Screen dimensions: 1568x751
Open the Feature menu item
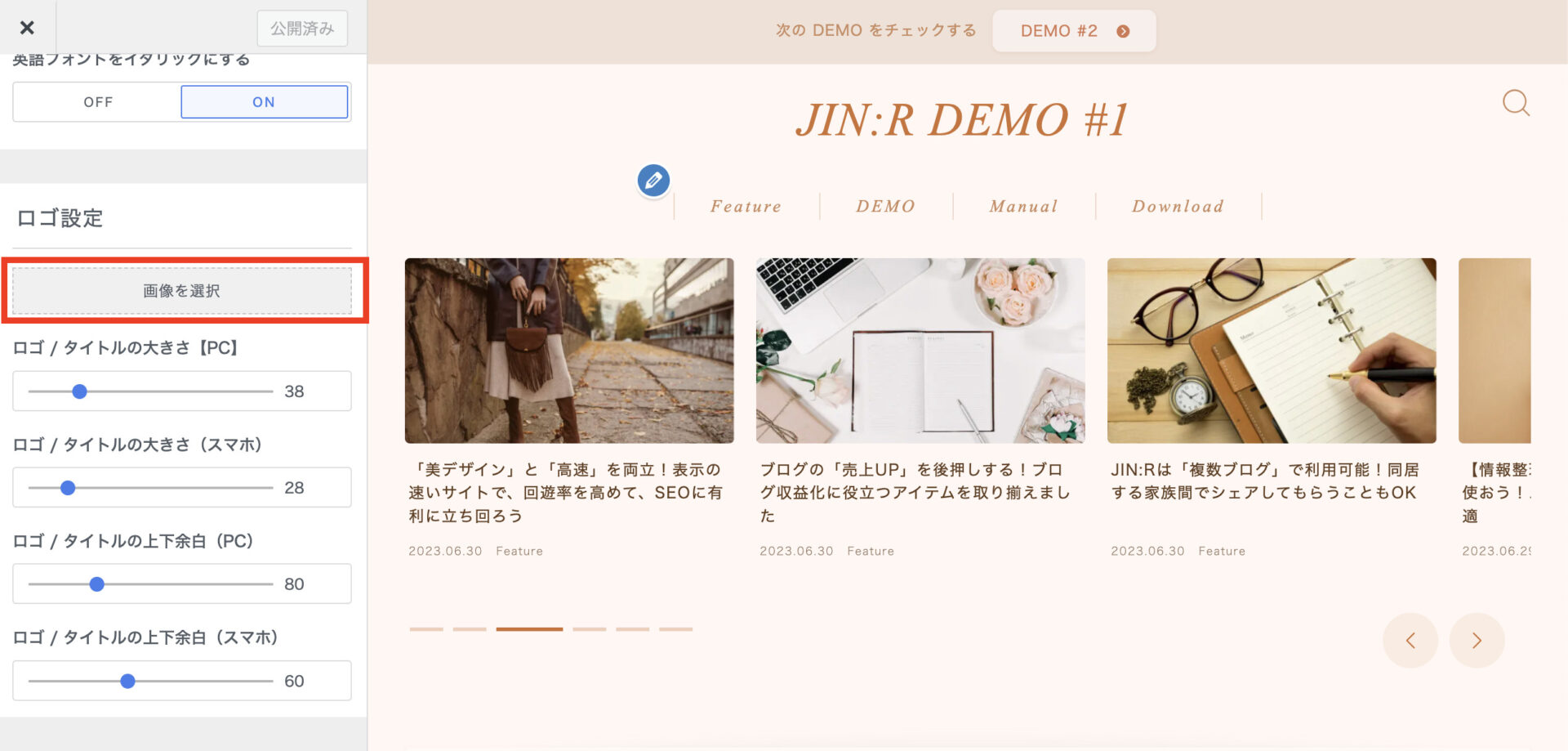(x=746, y=207)
